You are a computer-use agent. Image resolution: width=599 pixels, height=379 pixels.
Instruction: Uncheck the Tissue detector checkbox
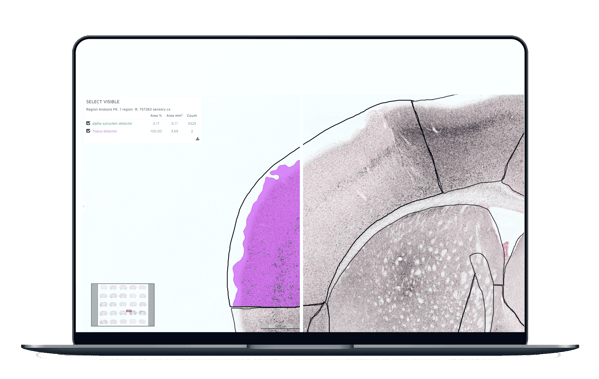pos(88,131)
